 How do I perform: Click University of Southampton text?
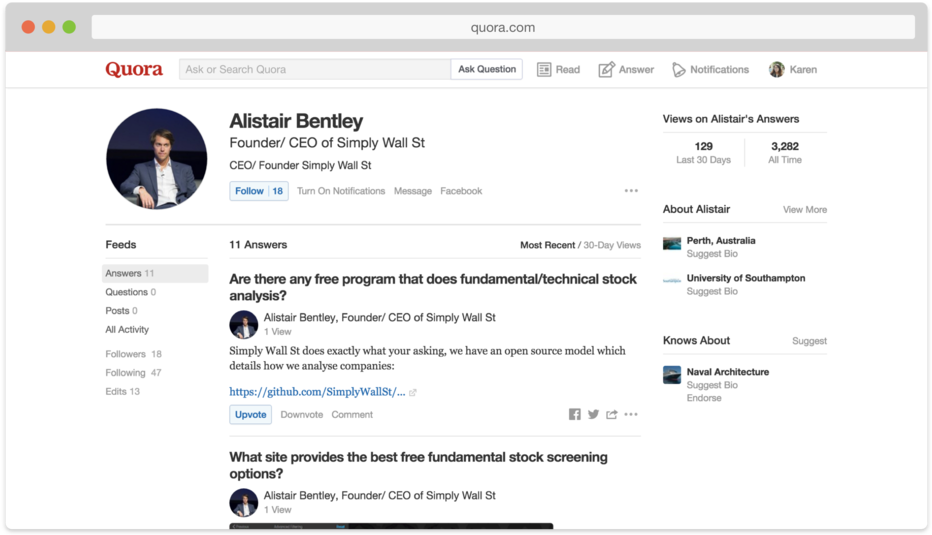(746, 278)
